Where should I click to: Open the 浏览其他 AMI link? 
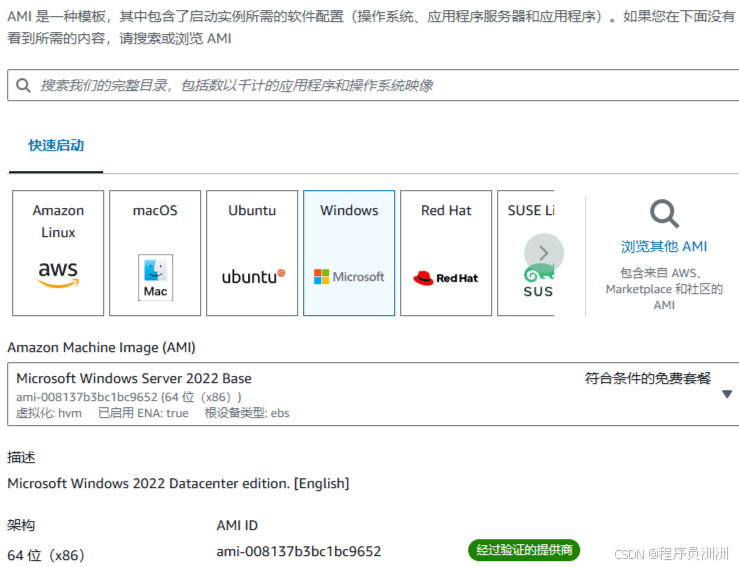(x=664, y=246)
